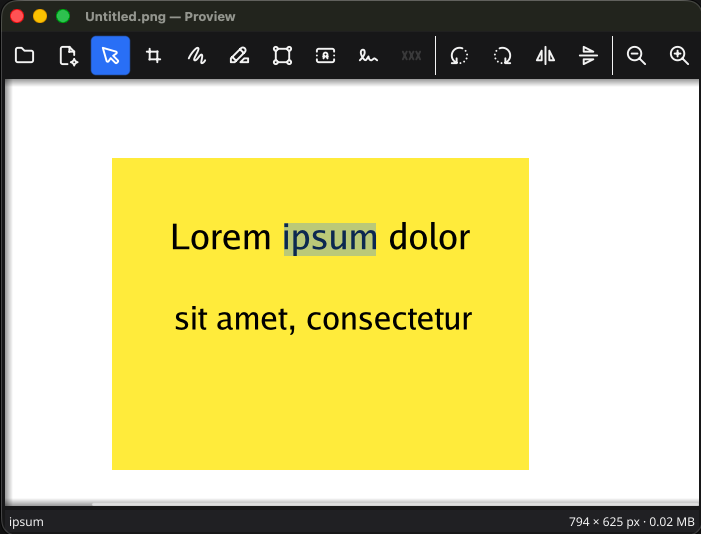701x534 pixels.
Task: Flip the image horizontally
Action: 545,56
